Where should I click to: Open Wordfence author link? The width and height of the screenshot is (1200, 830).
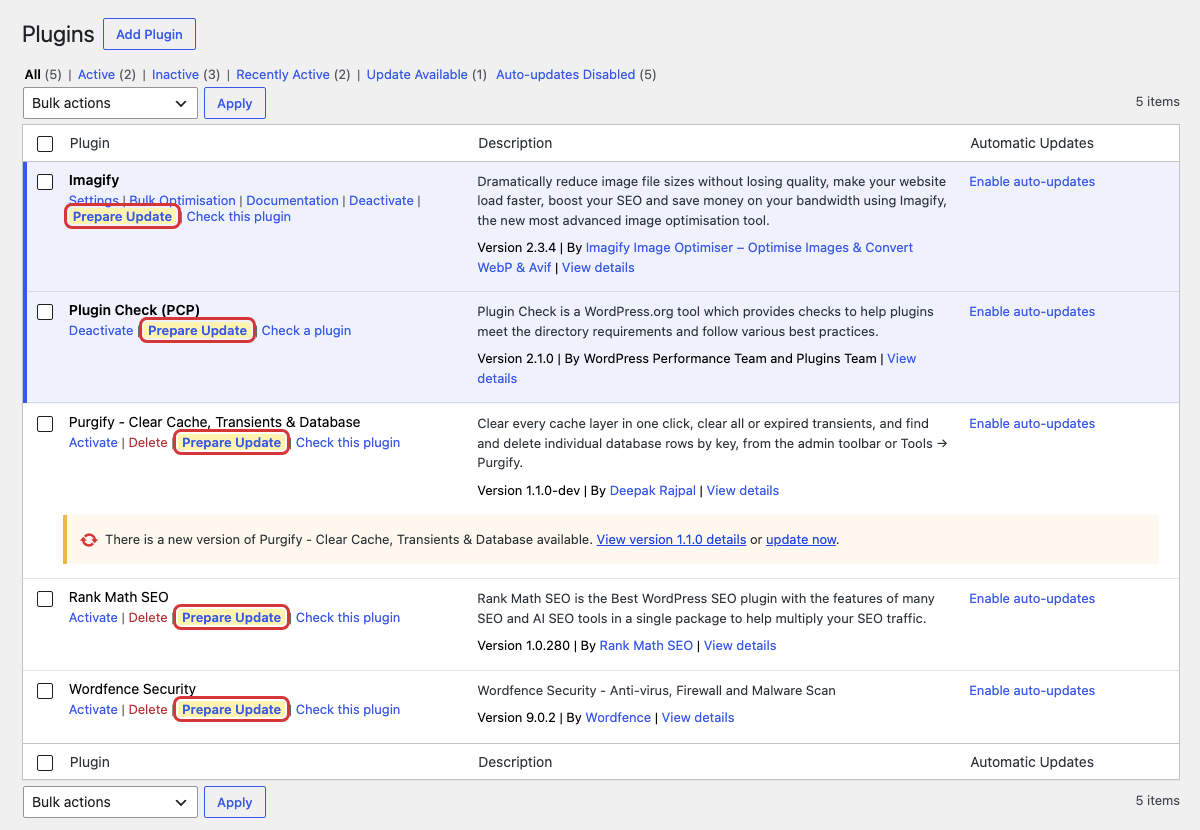(618, 718)
